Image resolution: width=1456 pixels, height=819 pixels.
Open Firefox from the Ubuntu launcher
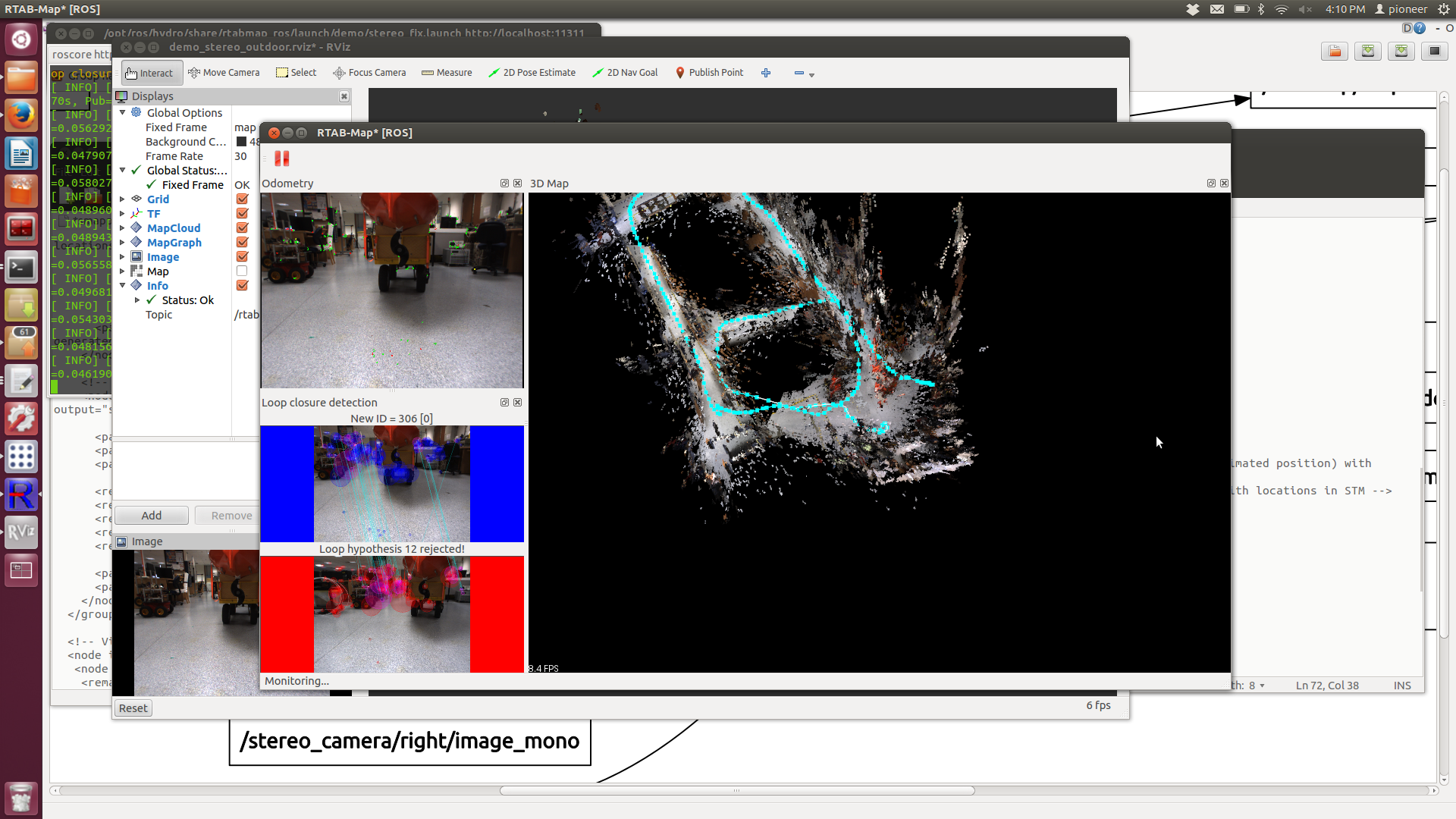pyautogui.click(x=20, y=116)
